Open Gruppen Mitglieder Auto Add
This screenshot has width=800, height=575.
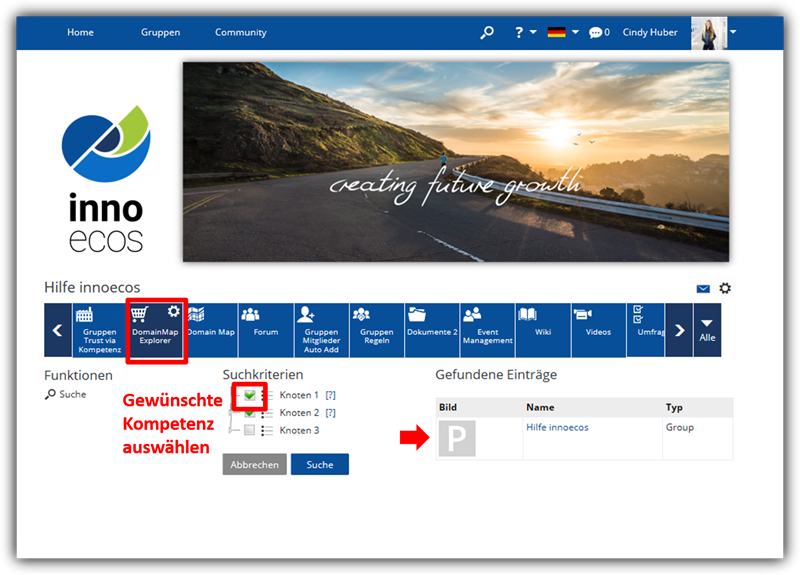pyautogui.click(x=321, y=329)
